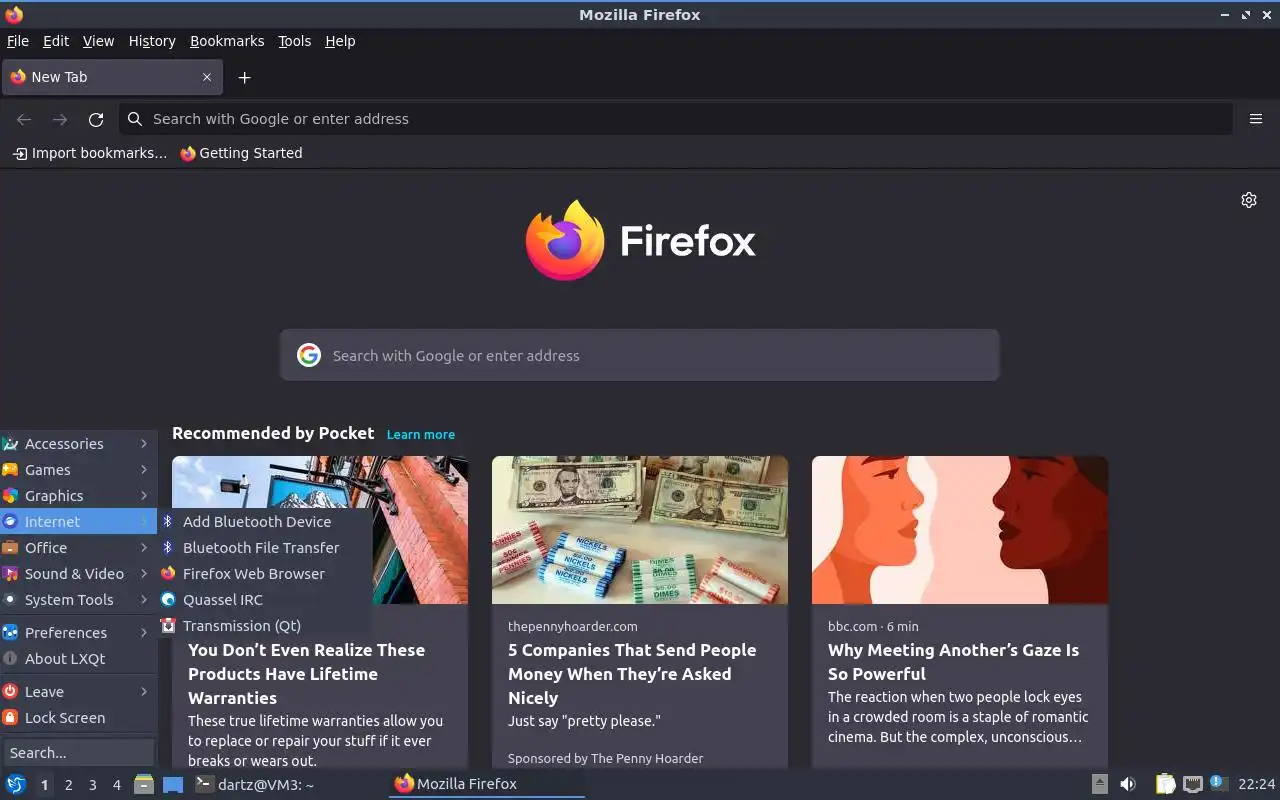Expand the Games category
Screen dimensions: 1280x800
pyautogui.click(x=78, y=470)
